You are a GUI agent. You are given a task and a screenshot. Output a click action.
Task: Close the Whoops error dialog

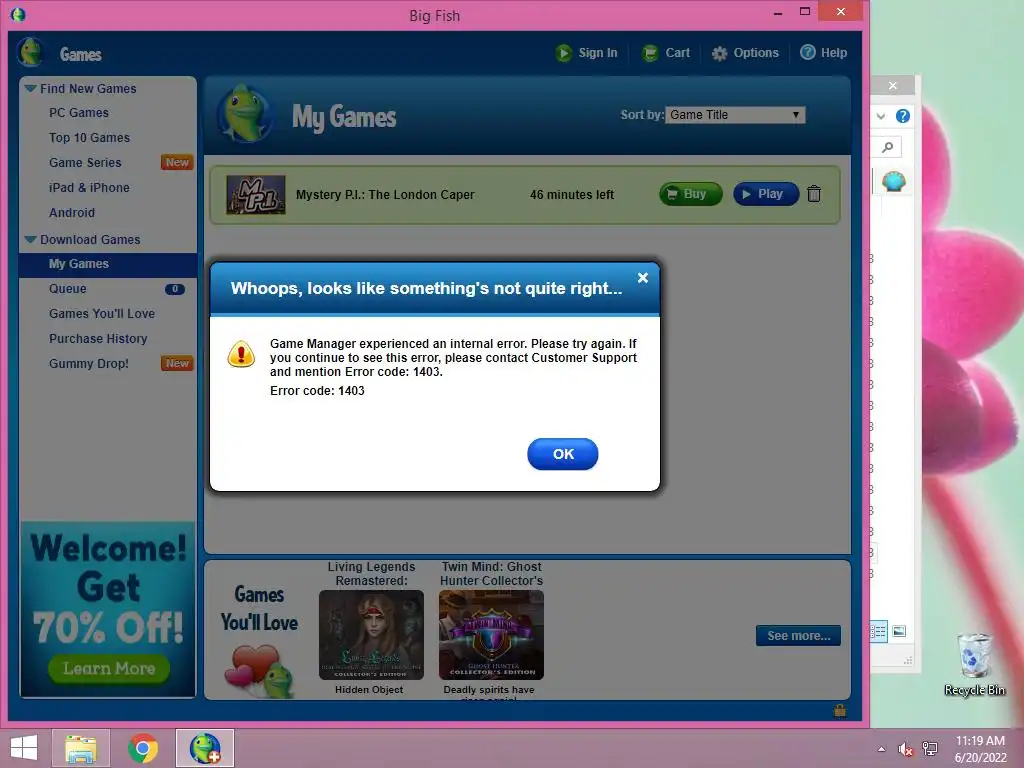click(643, 278)
